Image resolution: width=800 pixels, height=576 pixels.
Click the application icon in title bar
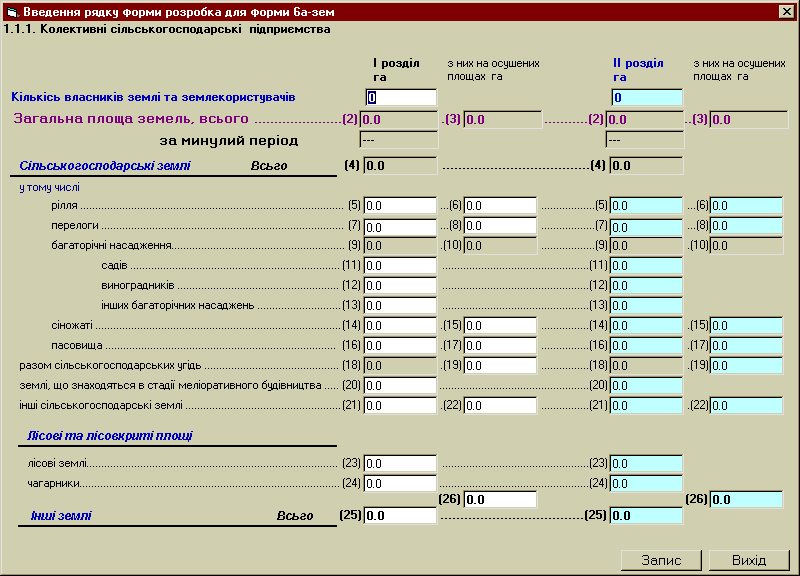(x=12, y=12)
